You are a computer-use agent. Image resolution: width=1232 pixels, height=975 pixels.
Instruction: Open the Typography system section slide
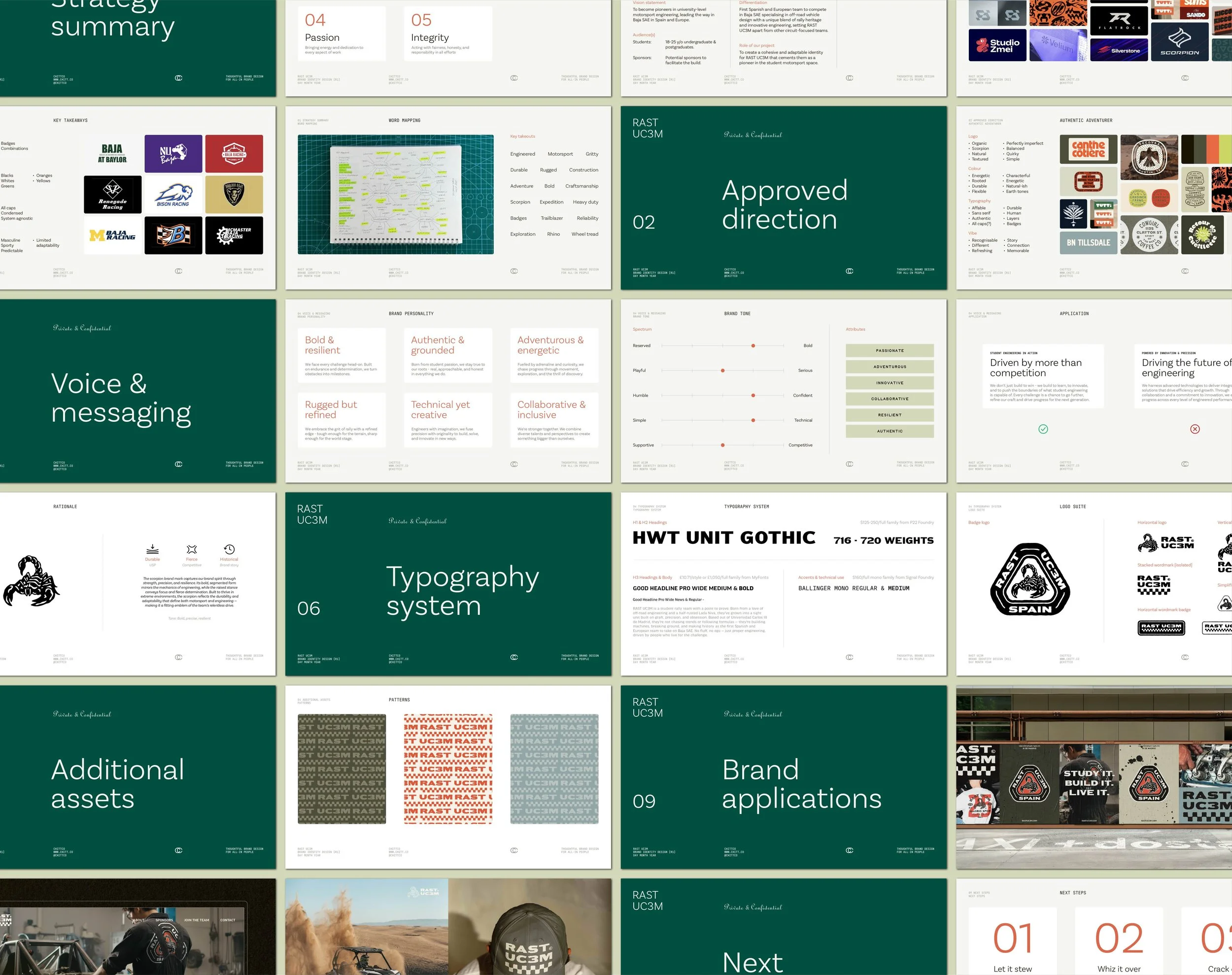coord(448,584)
